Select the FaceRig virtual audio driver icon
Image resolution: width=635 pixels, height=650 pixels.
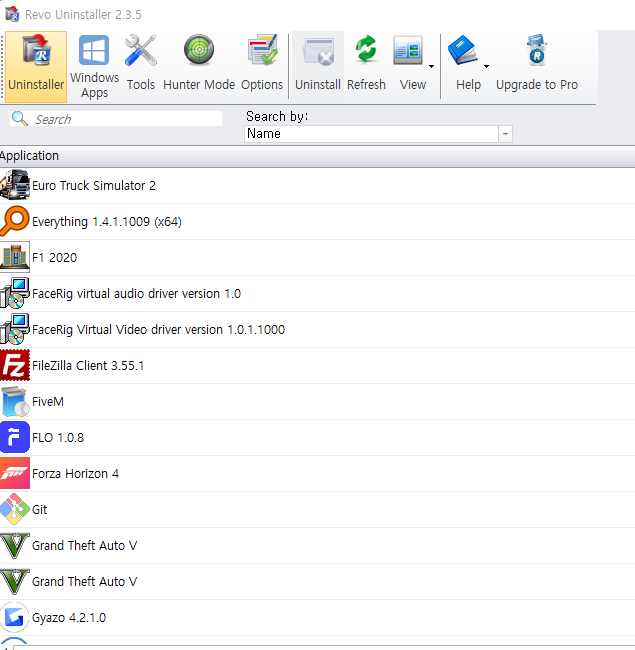pos(15,293)
